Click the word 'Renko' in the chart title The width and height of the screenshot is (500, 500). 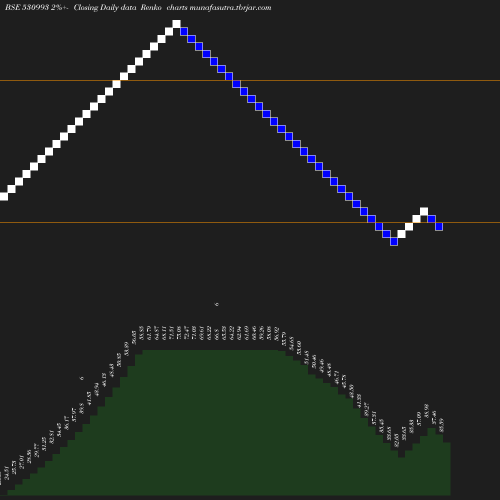pos(151,8)
